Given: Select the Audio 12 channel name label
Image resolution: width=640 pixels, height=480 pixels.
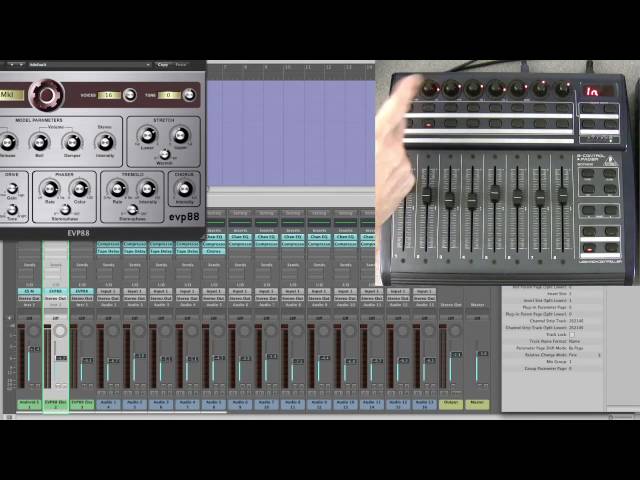Looking at the screenshot, I should (x=398, y=404).
